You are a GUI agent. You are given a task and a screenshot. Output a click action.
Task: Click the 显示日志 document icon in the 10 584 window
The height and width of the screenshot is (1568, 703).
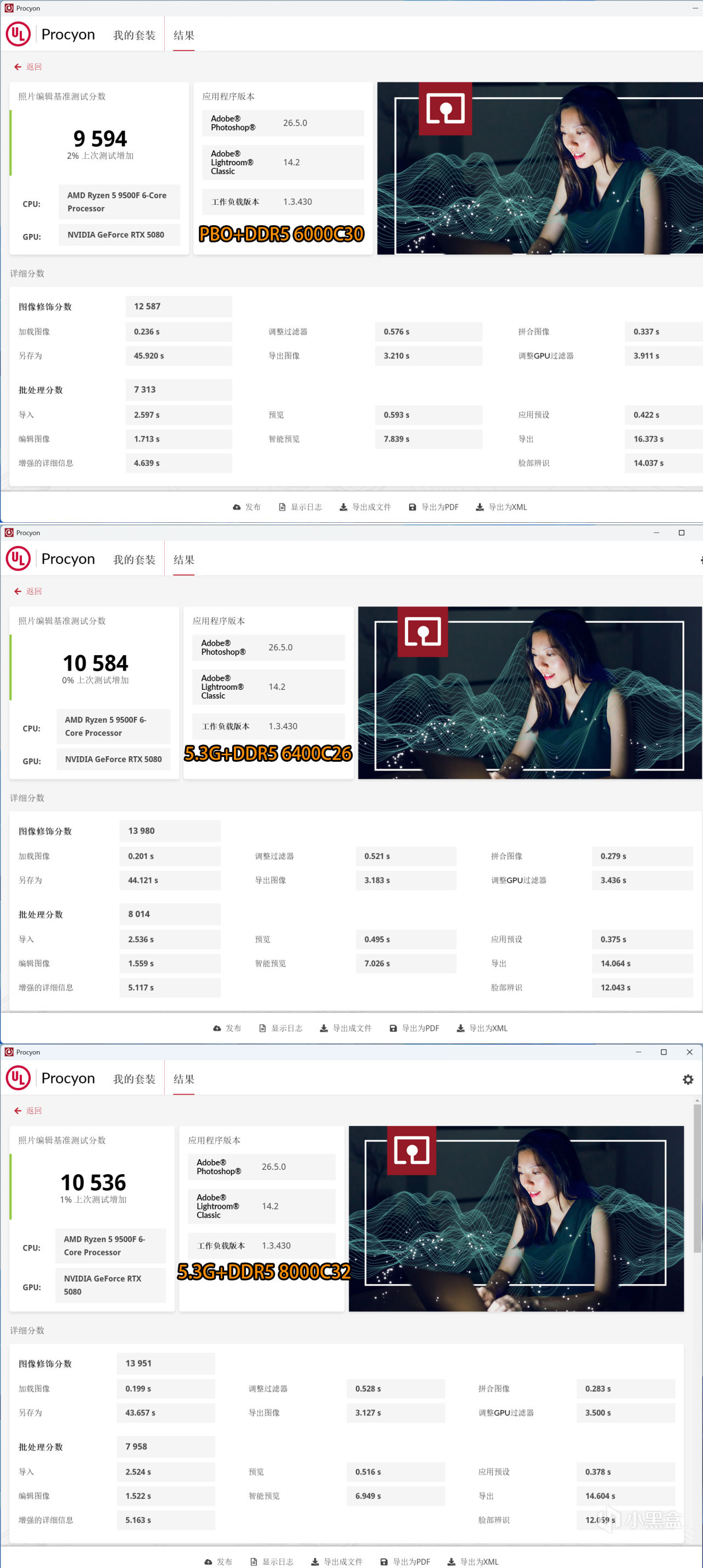click(263, 1028)
